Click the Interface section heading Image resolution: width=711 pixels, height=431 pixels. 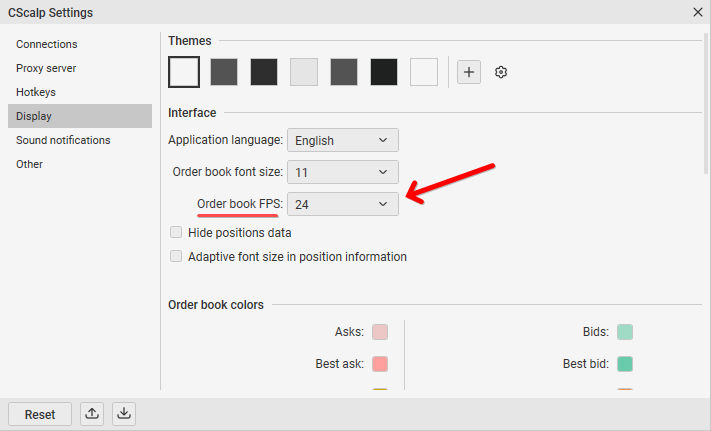[x=192, y=112]
